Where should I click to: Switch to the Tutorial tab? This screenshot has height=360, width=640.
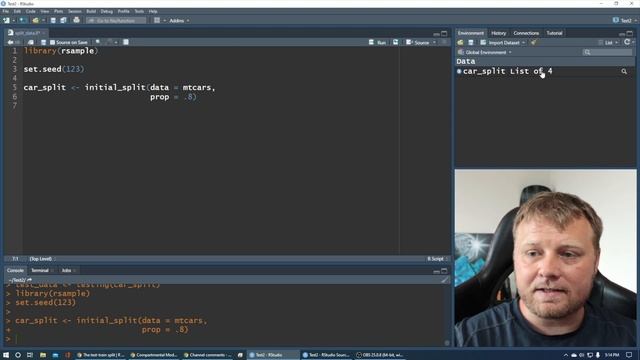click(x=554, y=33)
